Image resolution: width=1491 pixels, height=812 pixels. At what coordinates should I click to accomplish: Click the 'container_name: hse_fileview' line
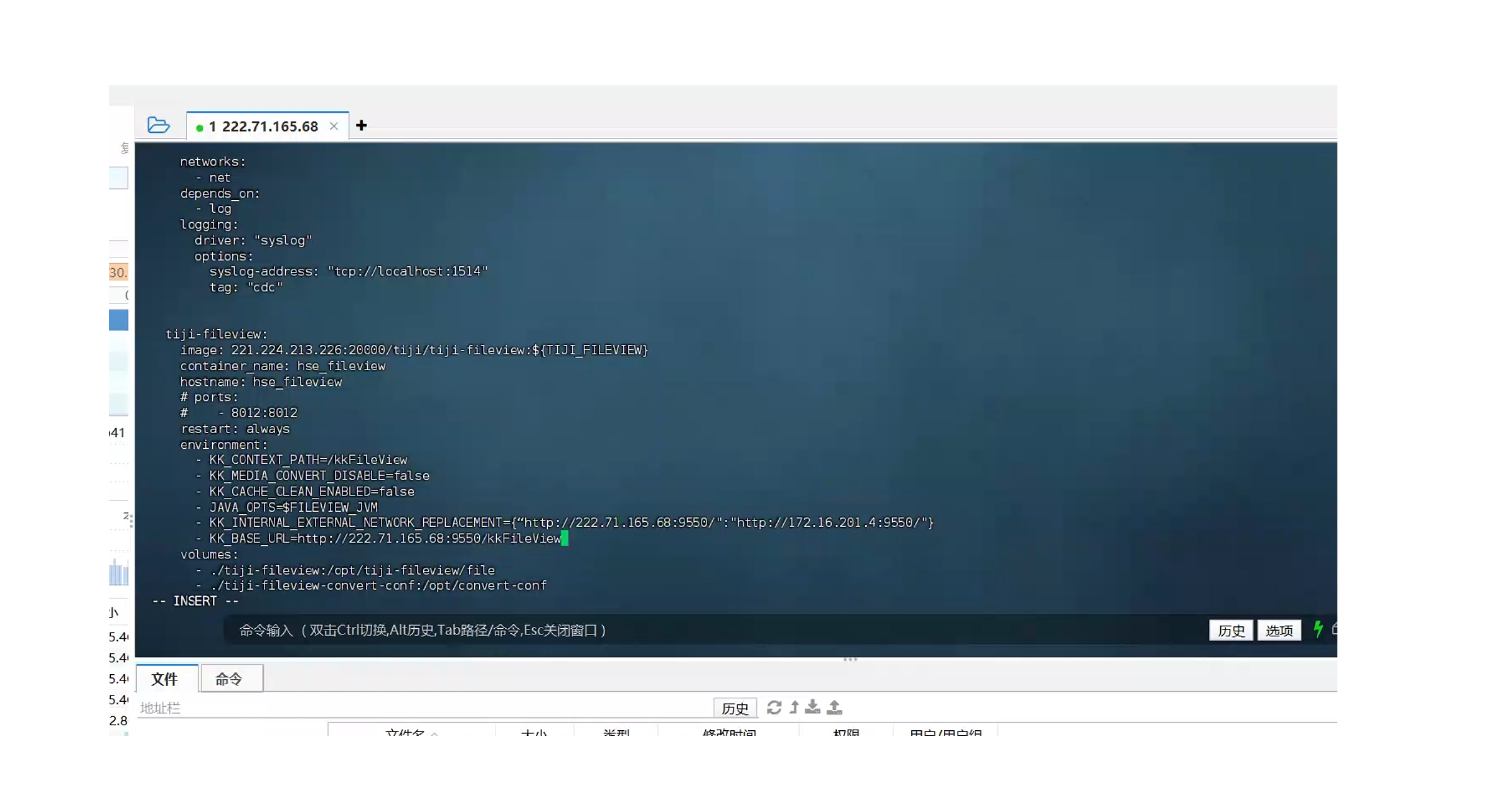coord(283,366)
